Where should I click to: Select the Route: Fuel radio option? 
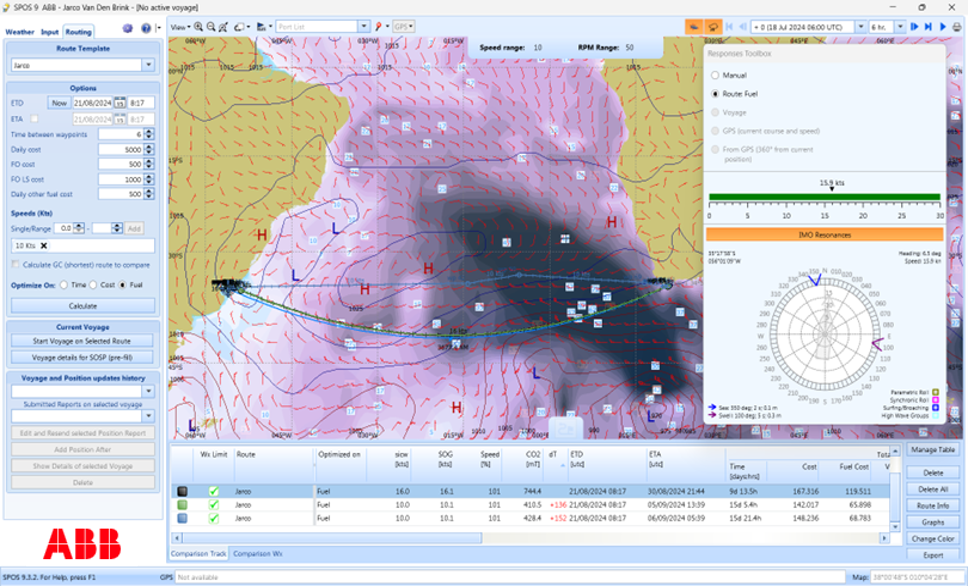pos(715,94)
